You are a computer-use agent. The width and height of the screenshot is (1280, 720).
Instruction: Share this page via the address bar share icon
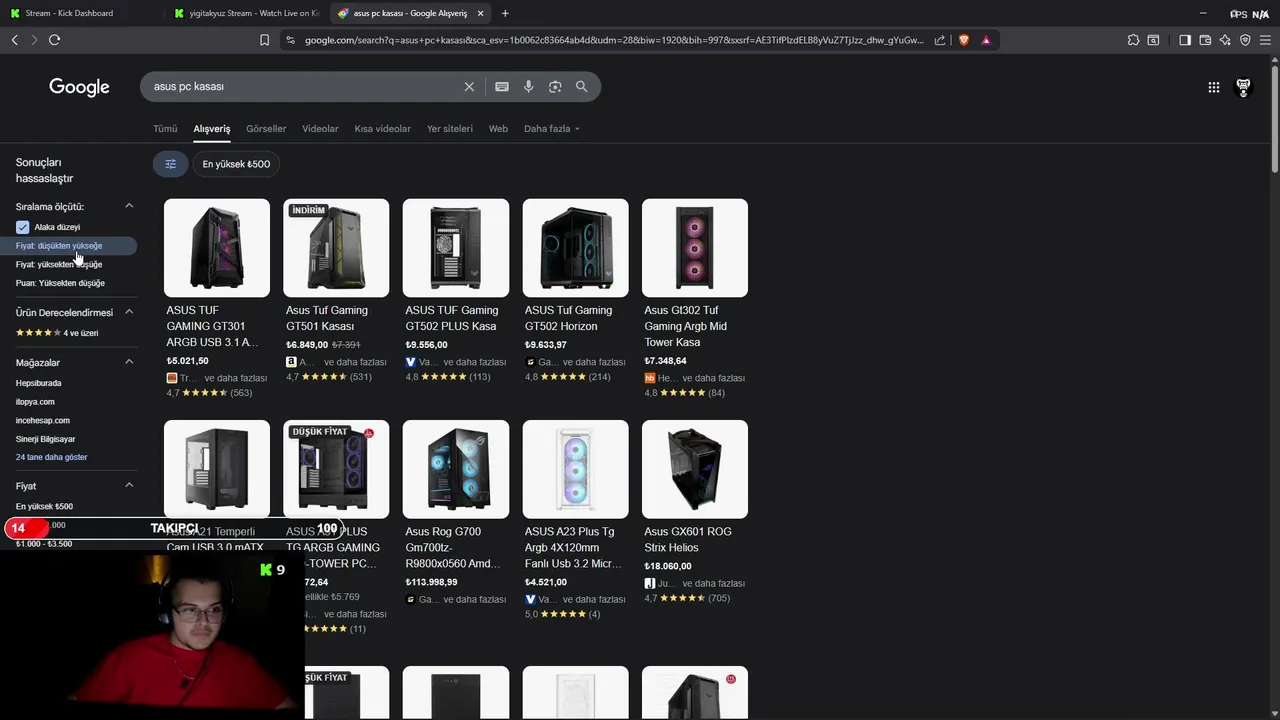tap(940, 40)
